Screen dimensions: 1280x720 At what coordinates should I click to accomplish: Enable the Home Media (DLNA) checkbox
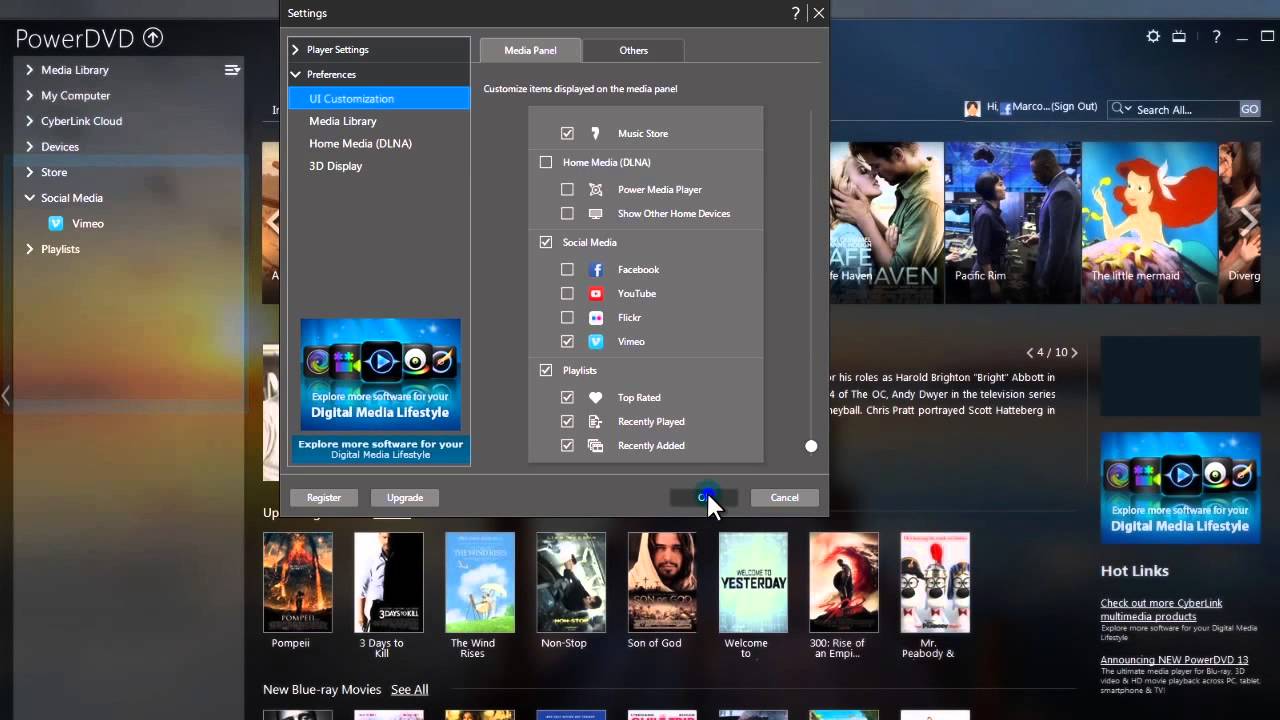[x=545, y=162]
